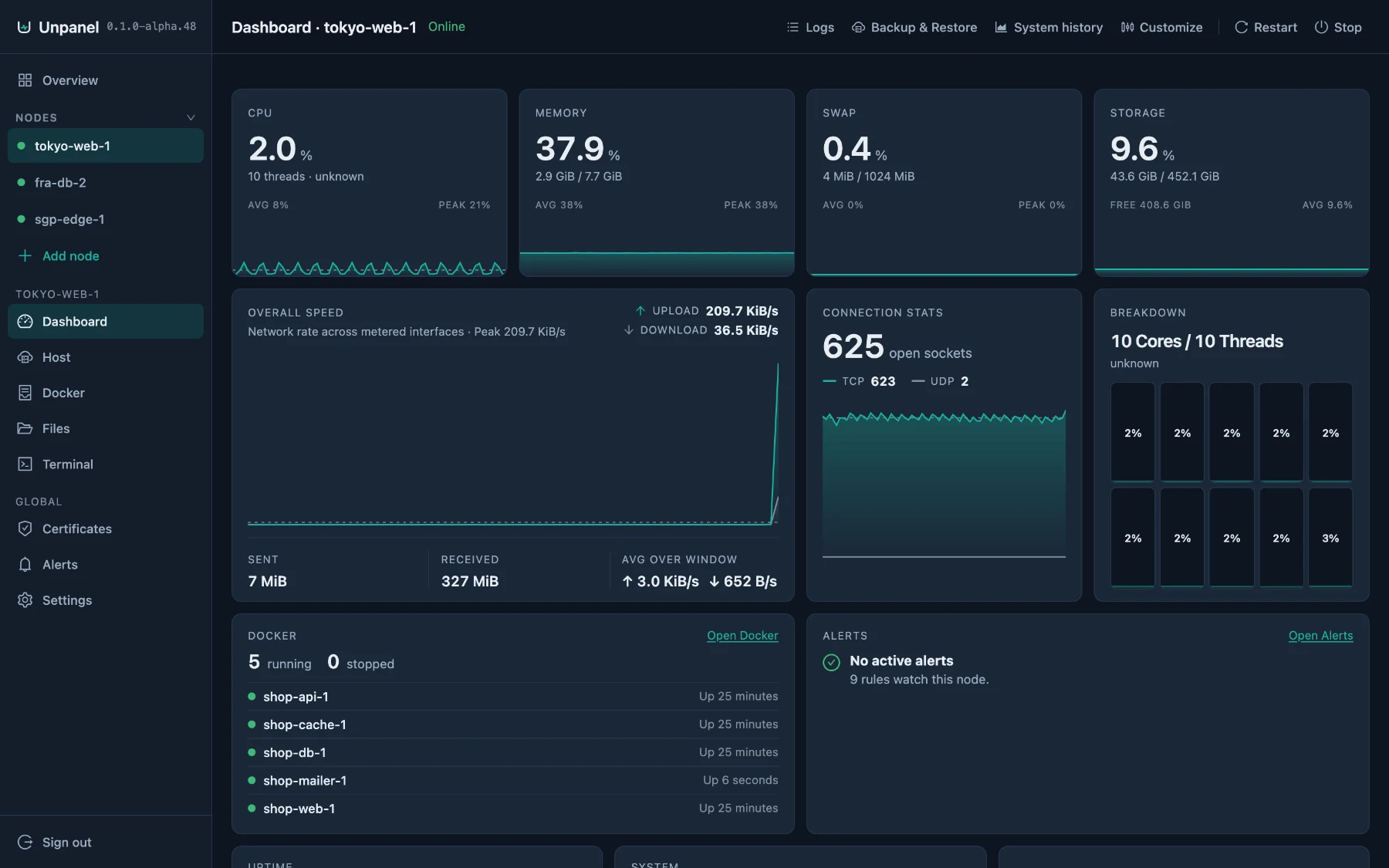Viewport: 1389px width, 868px height.
Task: Click the 9 rules watch this node text
Action: [919, 679]
